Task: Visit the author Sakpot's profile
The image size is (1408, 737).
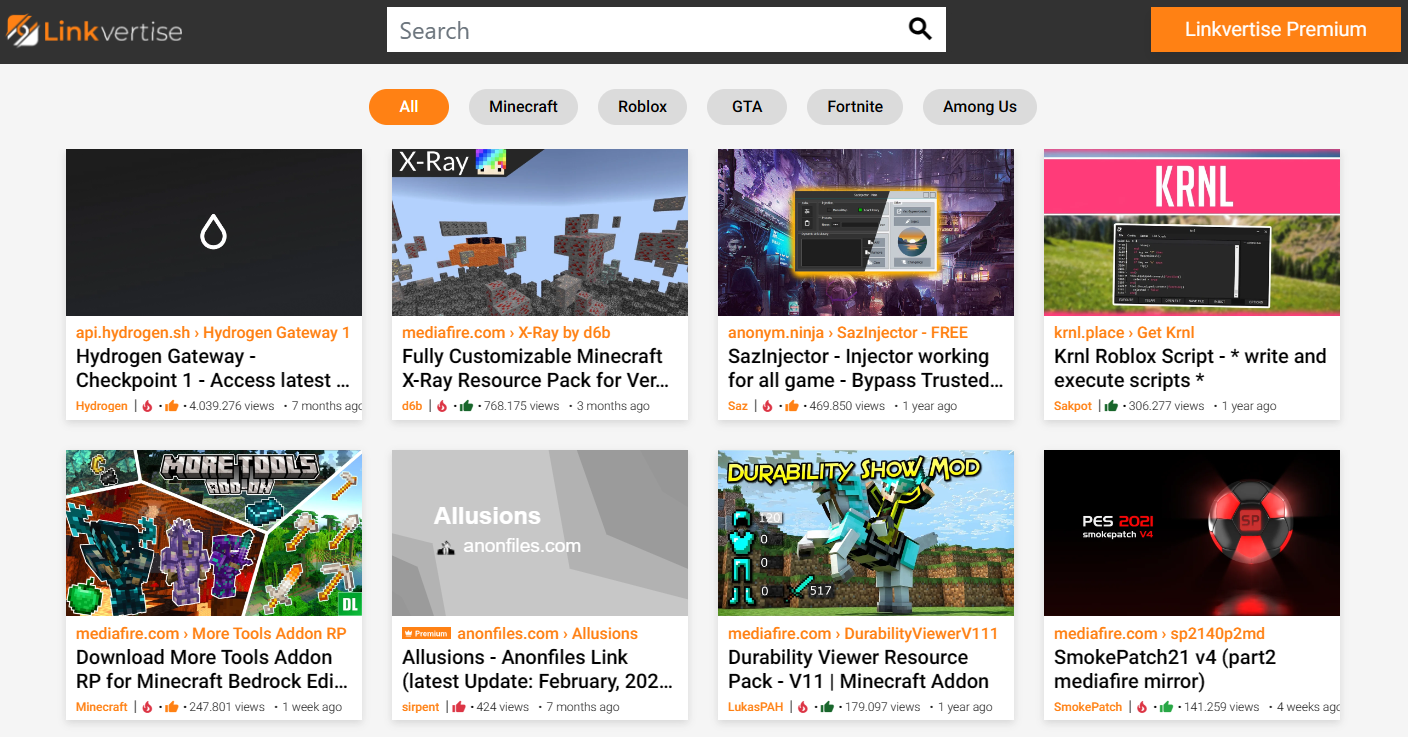Action: (1073, 406)
